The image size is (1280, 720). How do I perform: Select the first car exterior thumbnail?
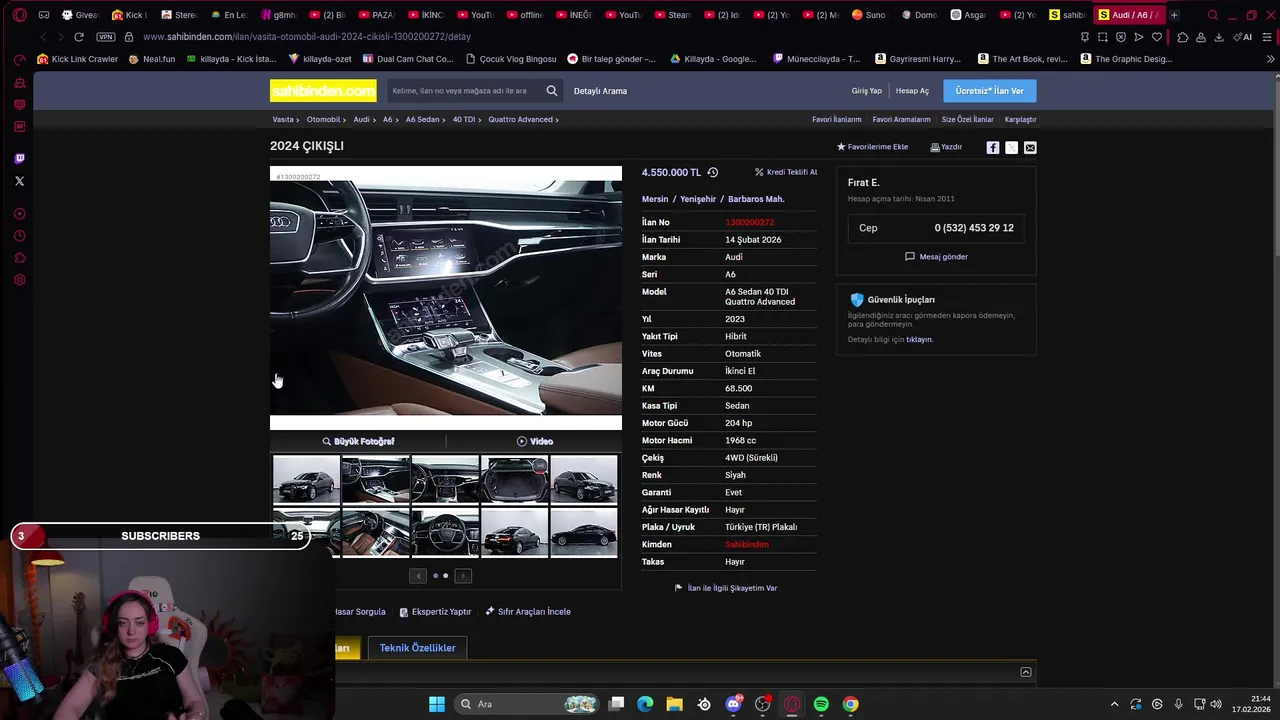(x=305, y=480)
